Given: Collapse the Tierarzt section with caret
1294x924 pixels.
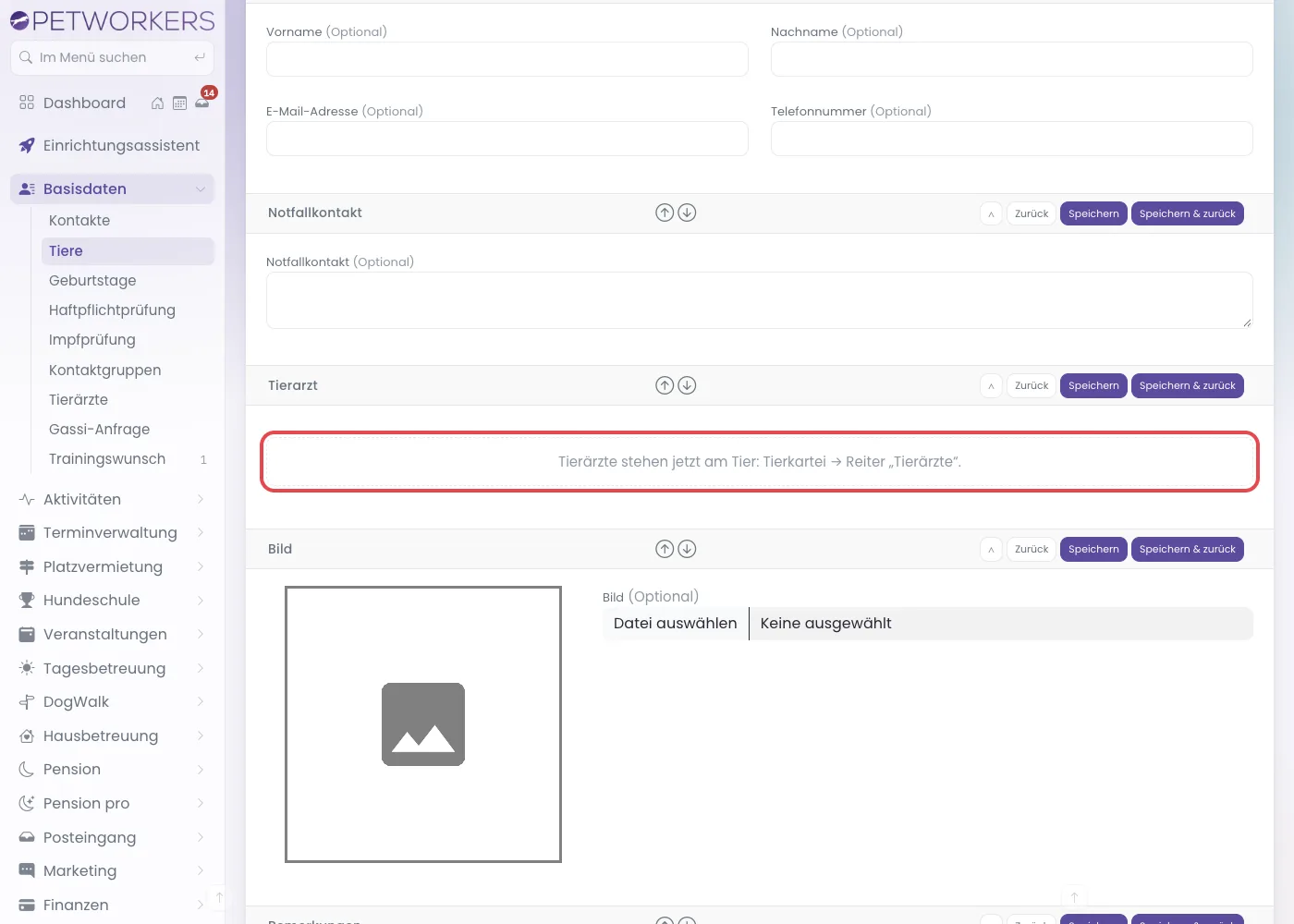Looking at the screenshot, I should click(991, 385).
